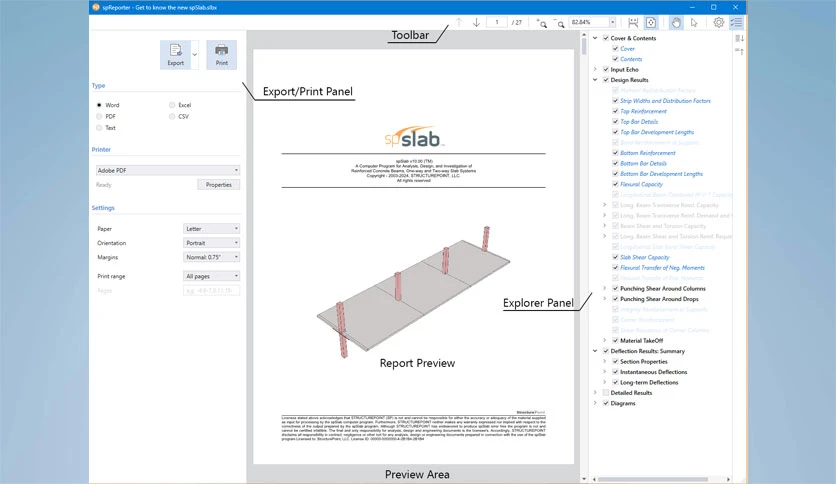Select the CSV export type
The width and height of the screenshot is (836, 484).
[172, 116]
